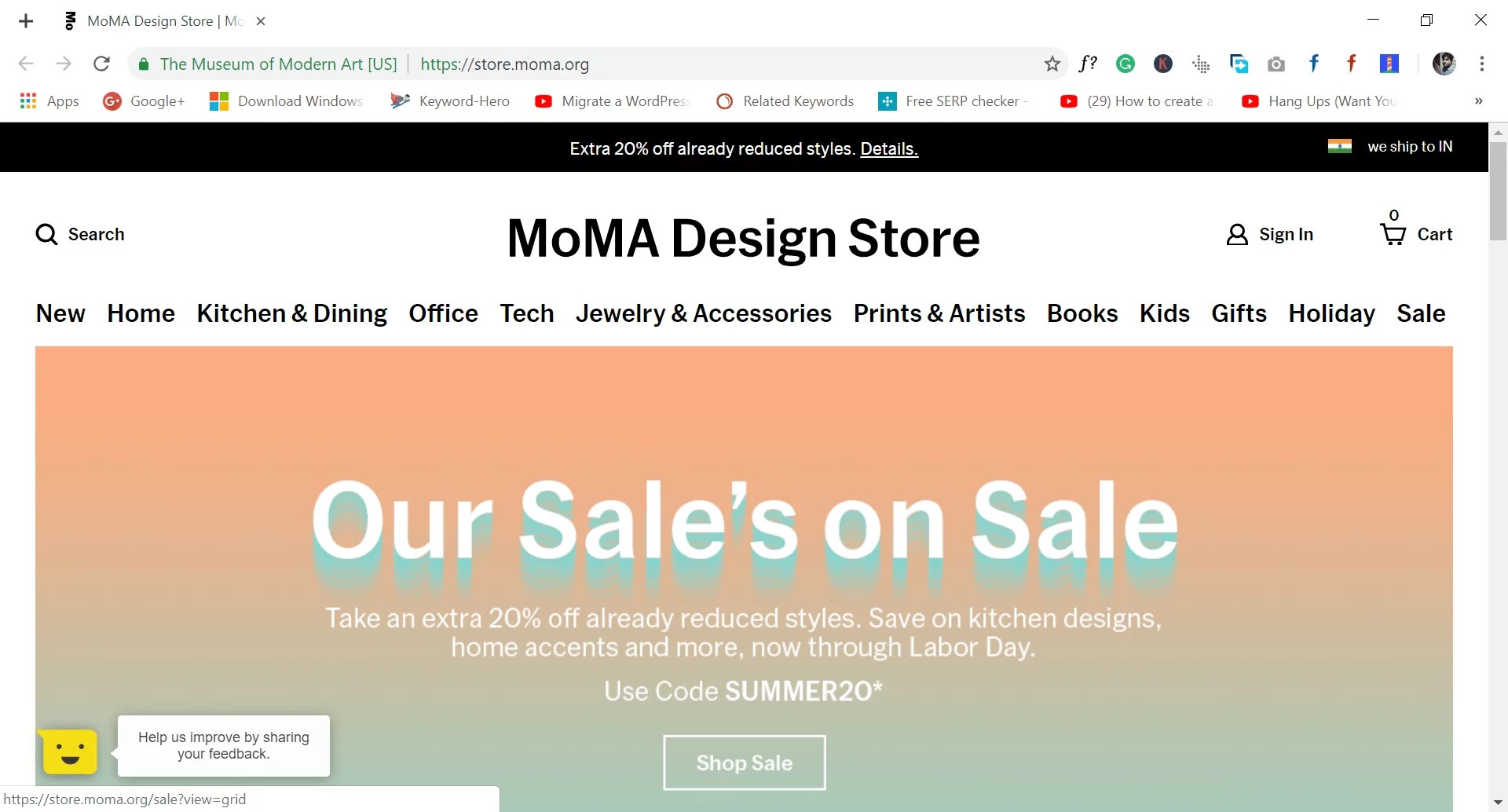Click the address bar URL field
The image size is (1508, 812).
pyautogui.click(x=628, y=64)
